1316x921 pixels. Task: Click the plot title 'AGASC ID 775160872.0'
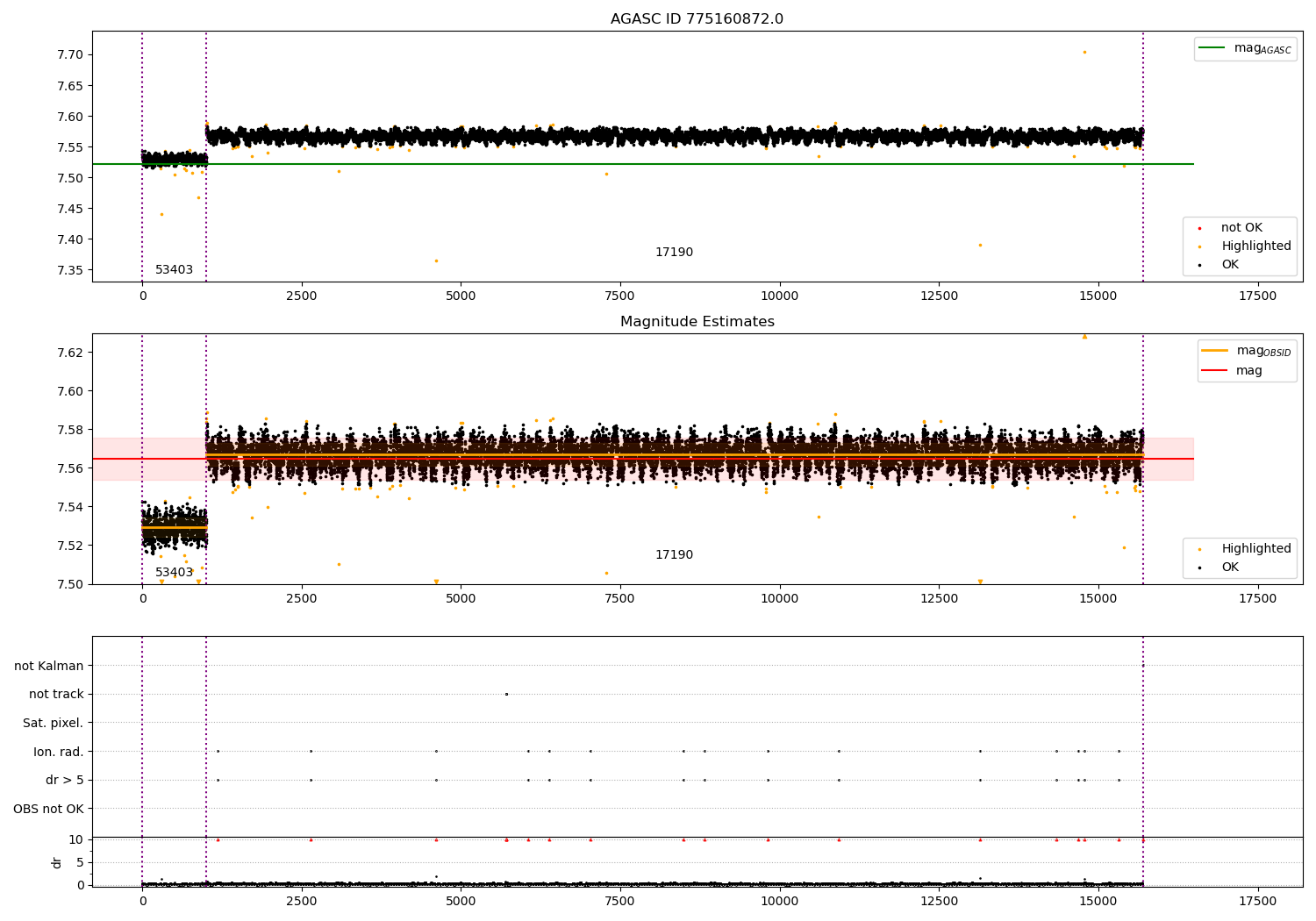(697, 19)
